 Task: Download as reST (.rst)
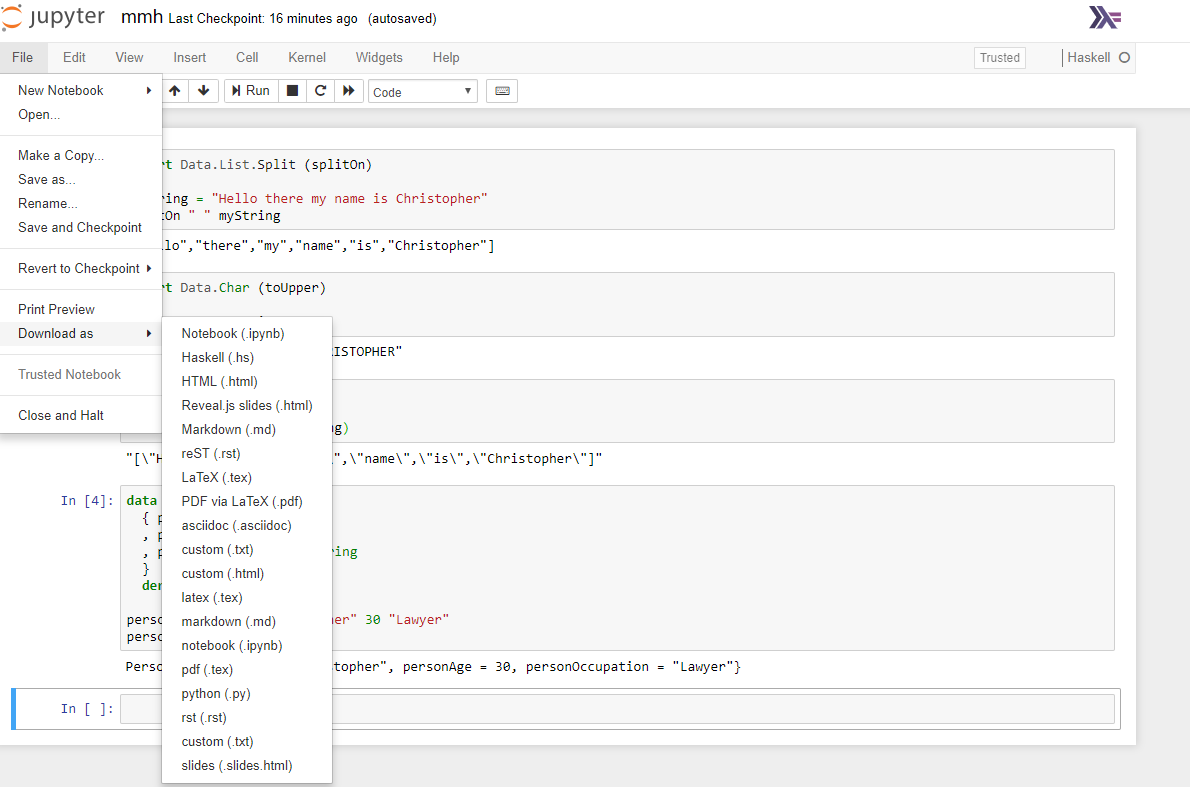247,454
